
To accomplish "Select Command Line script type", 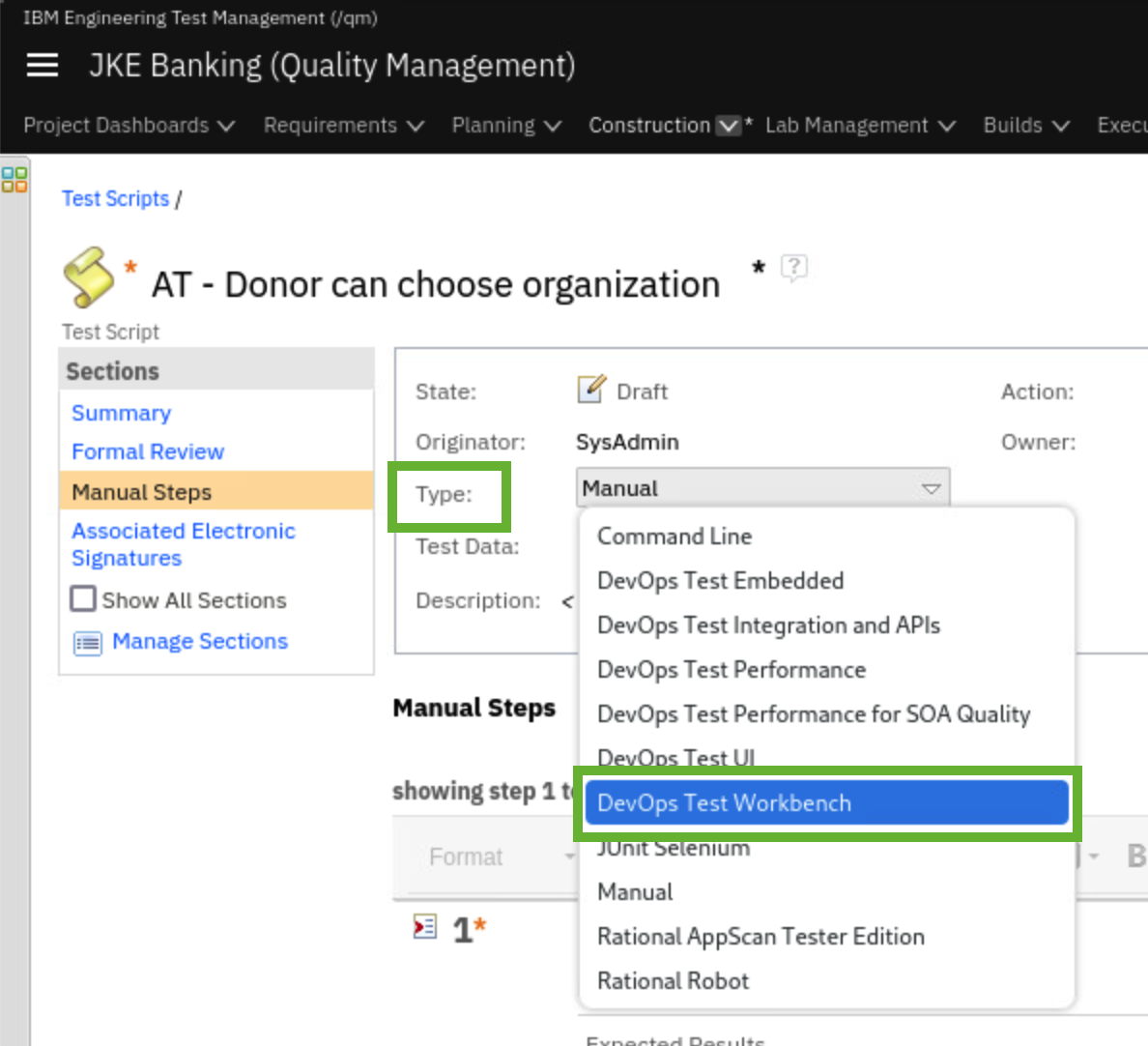I will click(x=674, y=536).
